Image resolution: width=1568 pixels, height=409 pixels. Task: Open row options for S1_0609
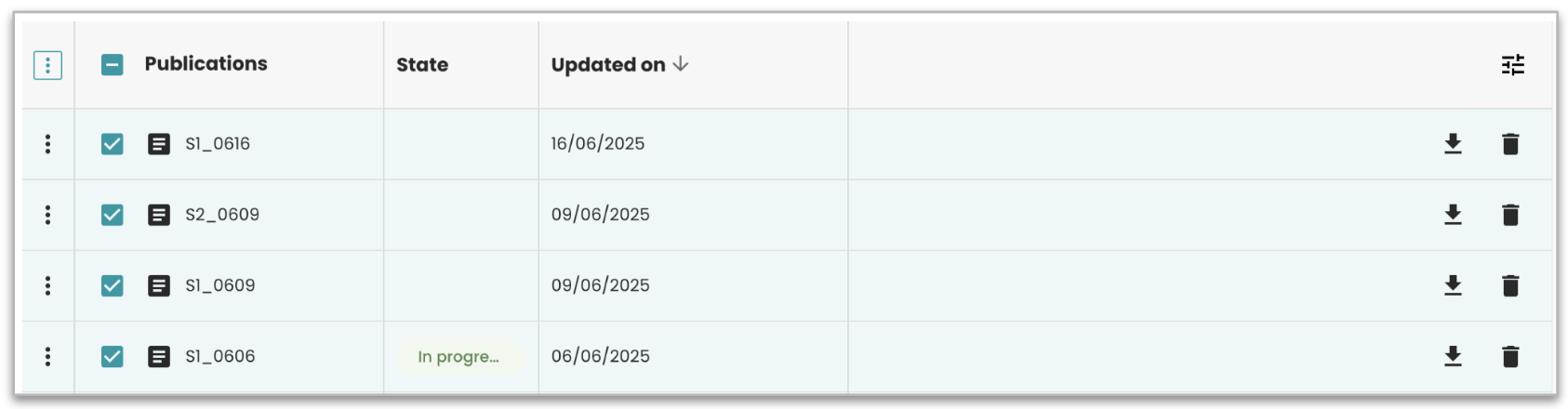pyautogui.click(x=47, y=285)
